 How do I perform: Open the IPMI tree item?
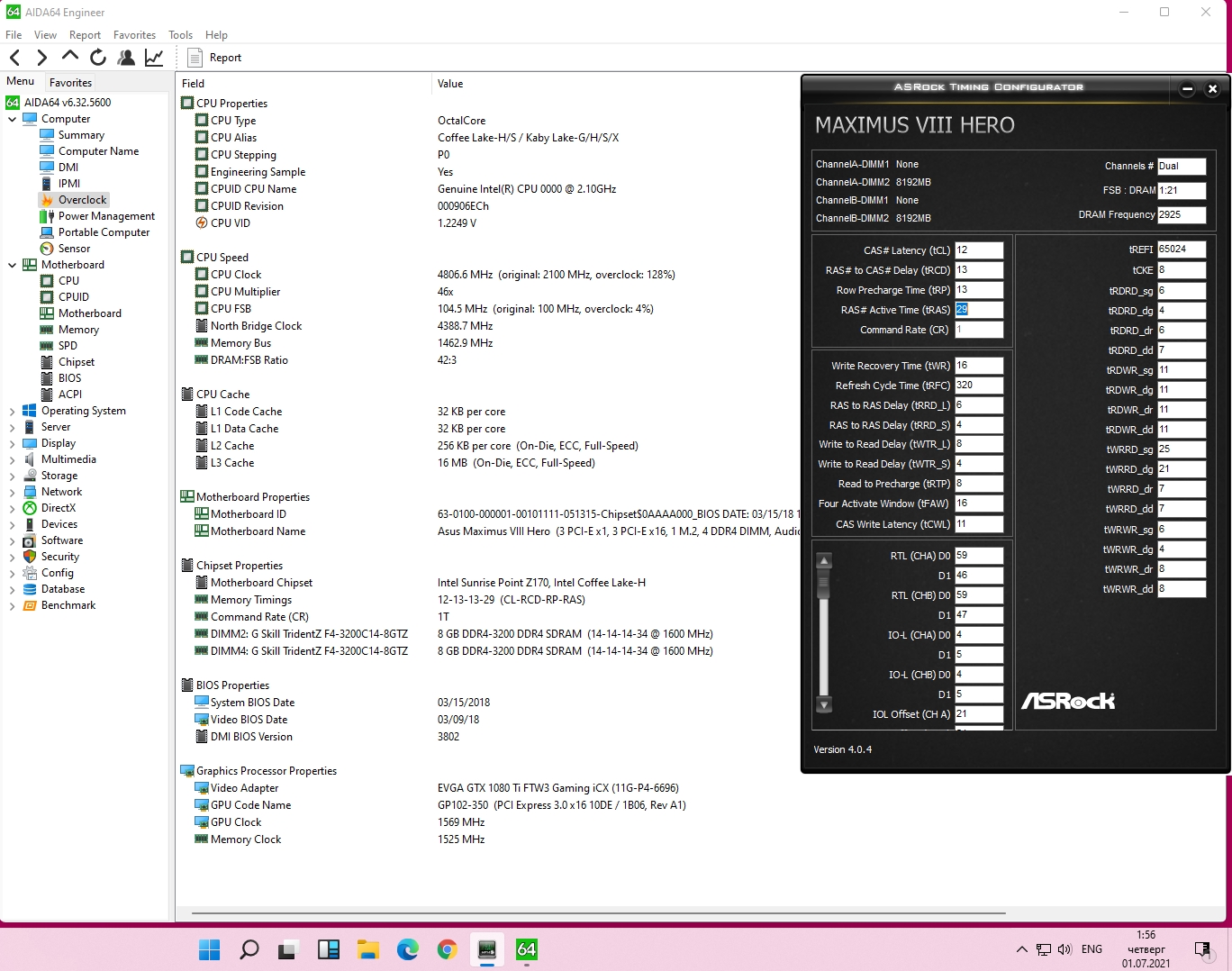(69, 184)
